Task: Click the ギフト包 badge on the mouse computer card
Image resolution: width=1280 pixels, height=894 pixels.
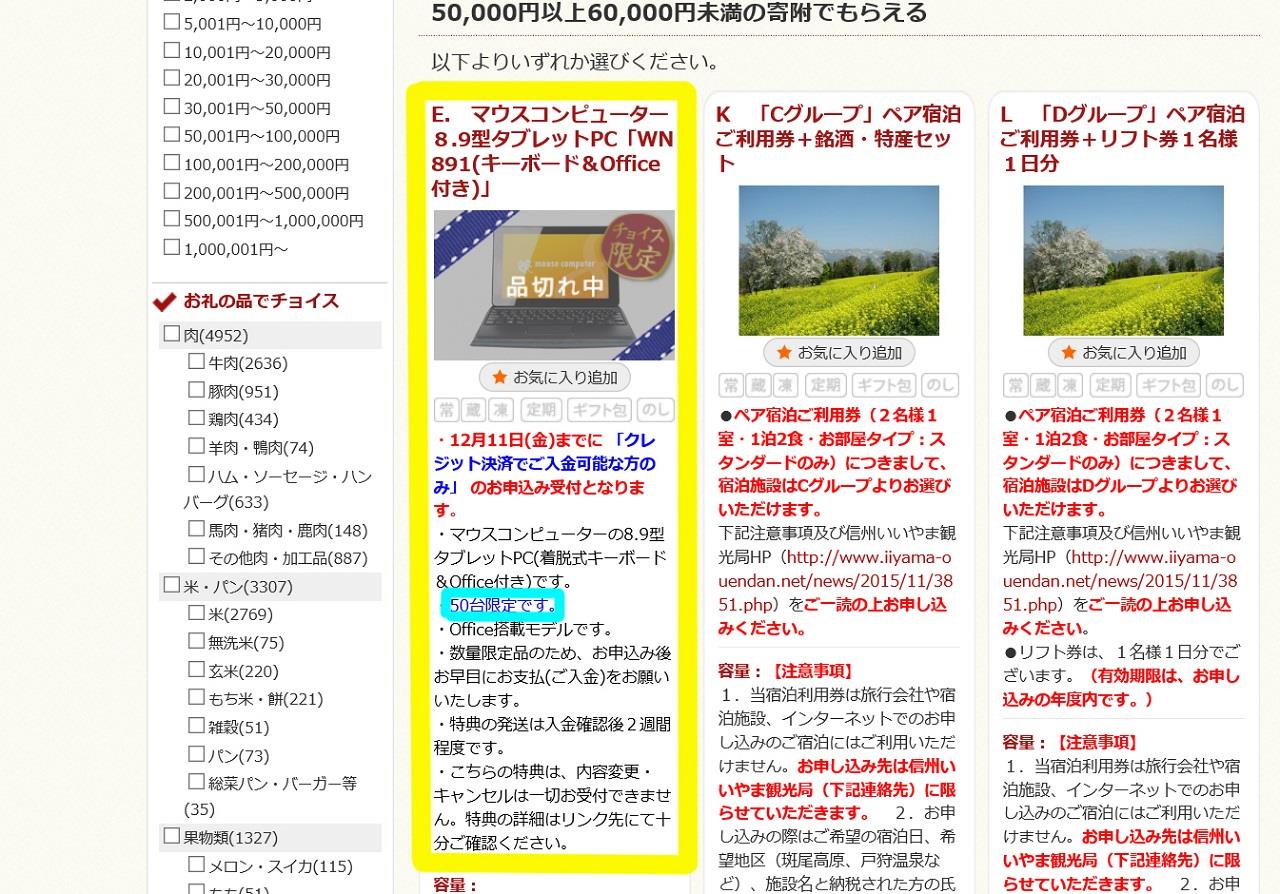Action: pyautogui.click(x=600, y=409)
